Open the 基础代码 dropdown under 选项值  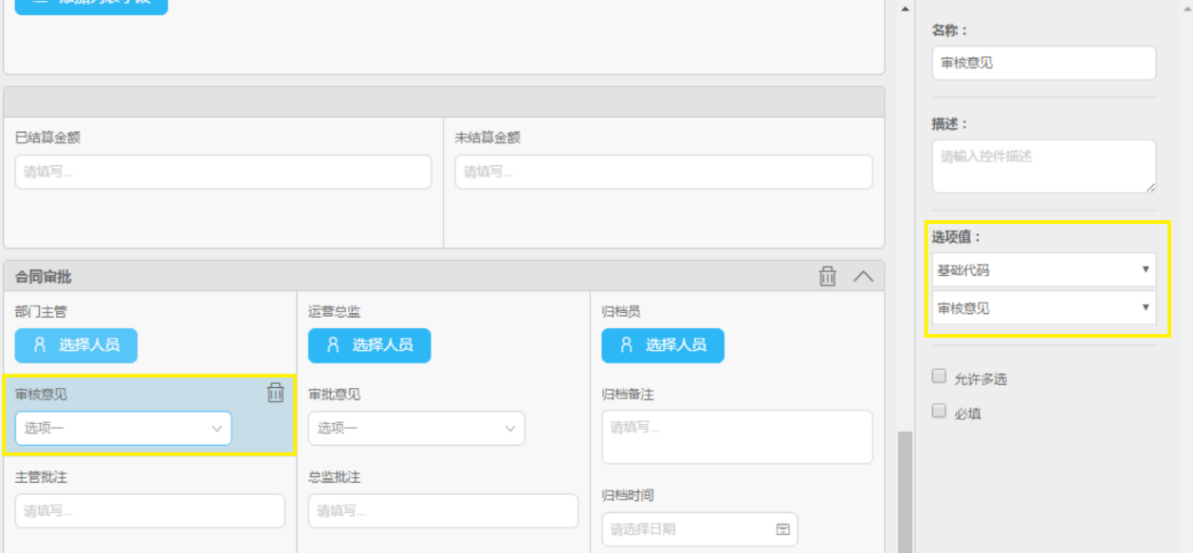(1044, 270)
